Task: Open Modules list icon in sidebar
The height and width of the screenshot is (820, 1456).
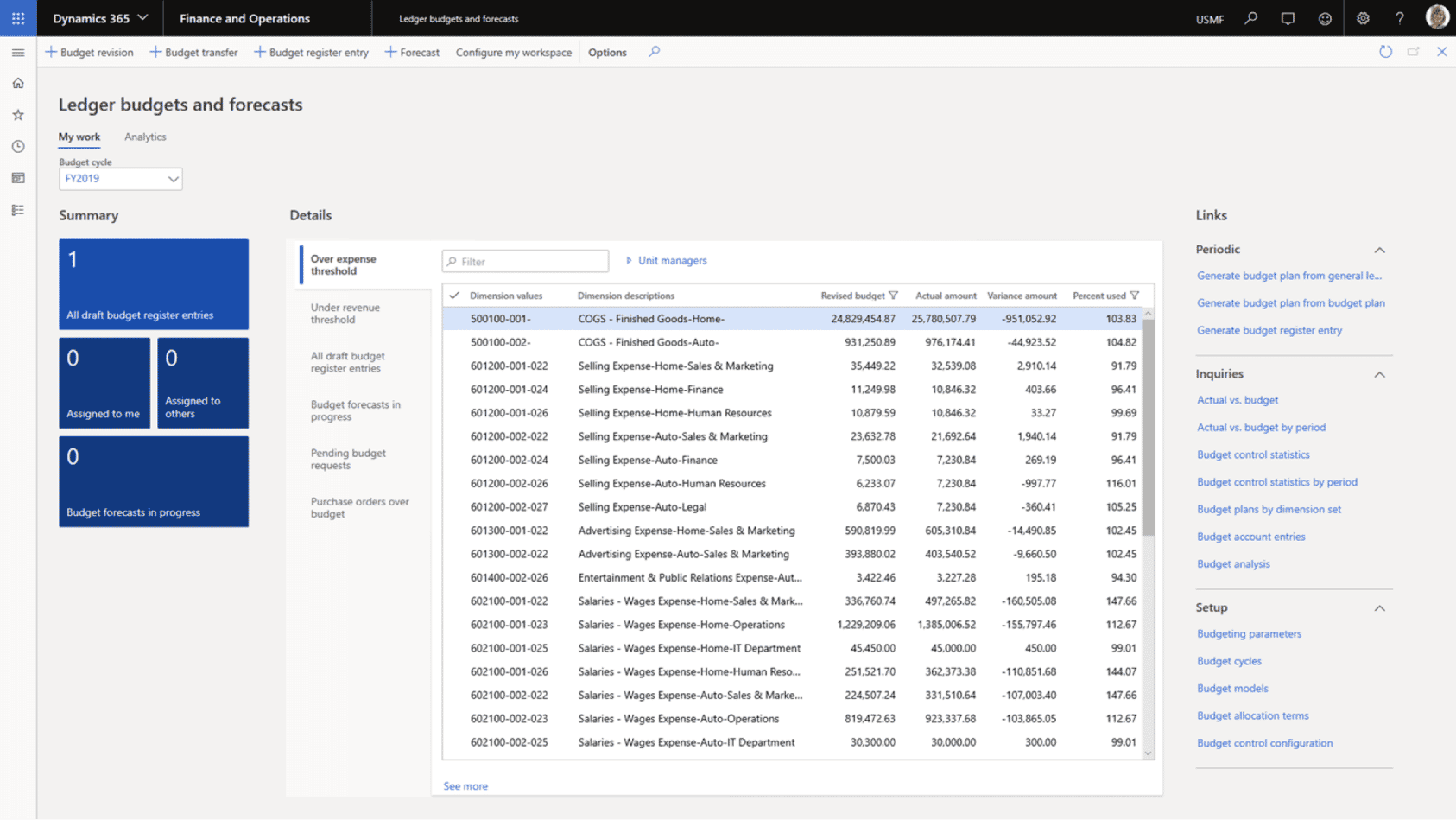Action: pyautogui.click(x=18, y=210)
